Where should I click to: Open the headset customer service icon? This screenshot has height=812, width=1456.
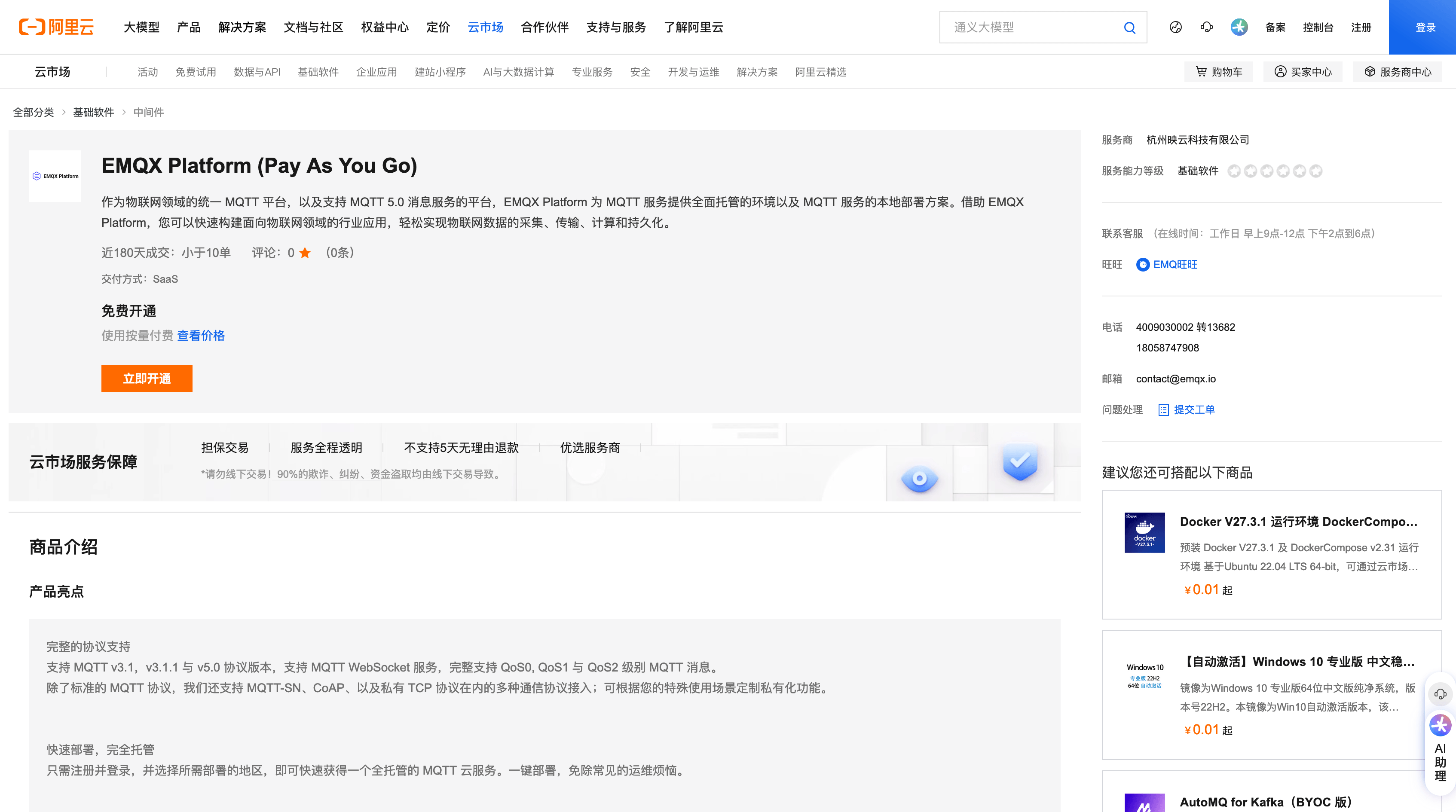(x=1207, y=27)
